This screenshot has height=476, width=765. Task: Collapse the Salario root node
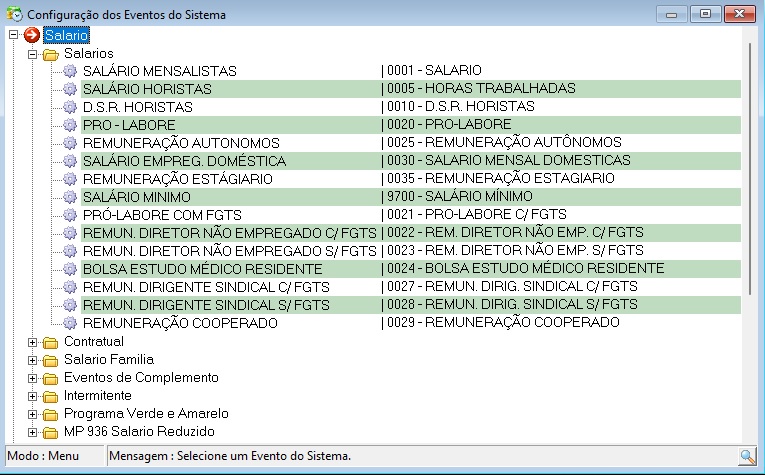tap(13, 35)
